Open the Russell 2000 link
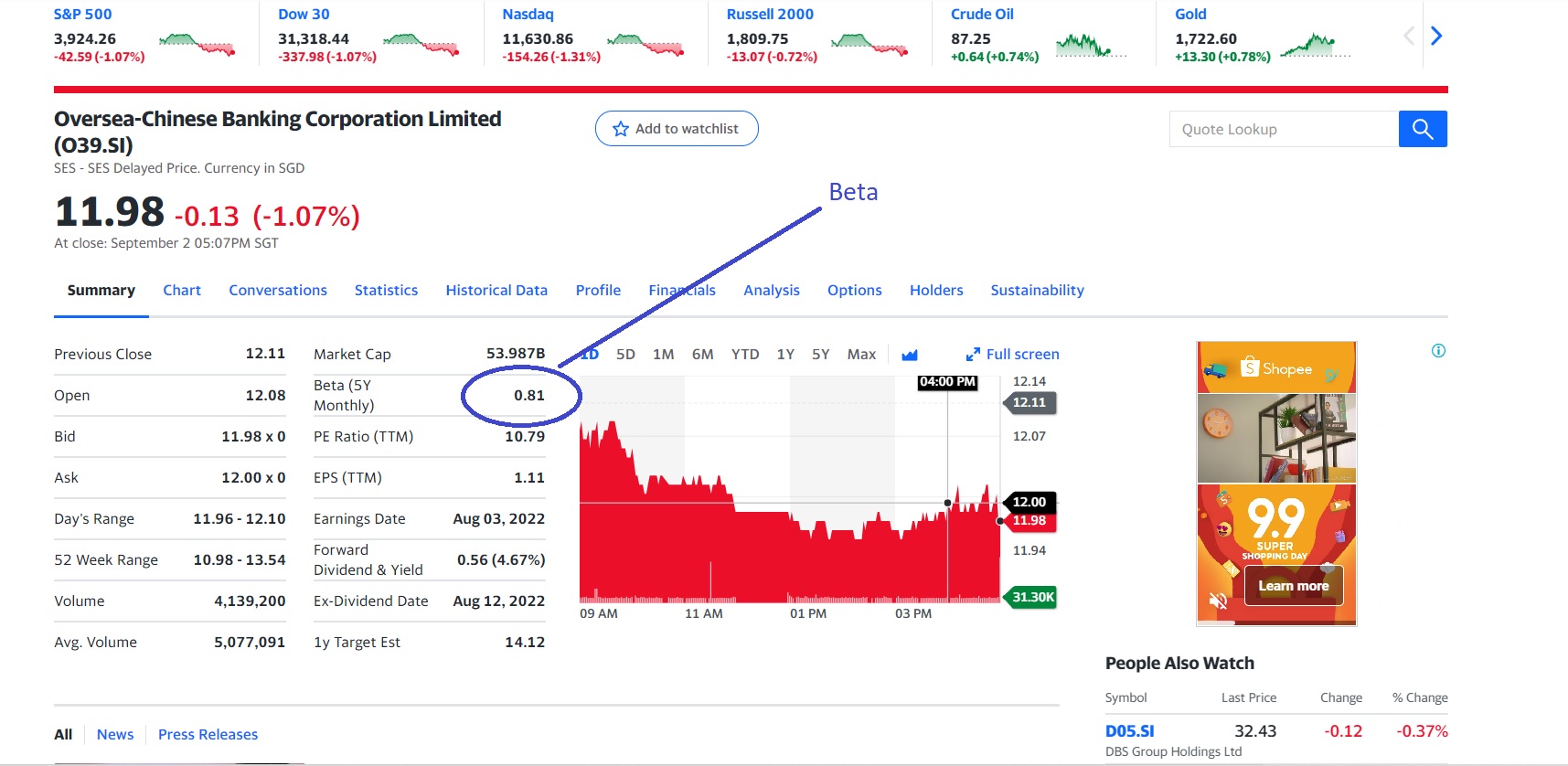1568x766 pixels. (x=770, y=14)
